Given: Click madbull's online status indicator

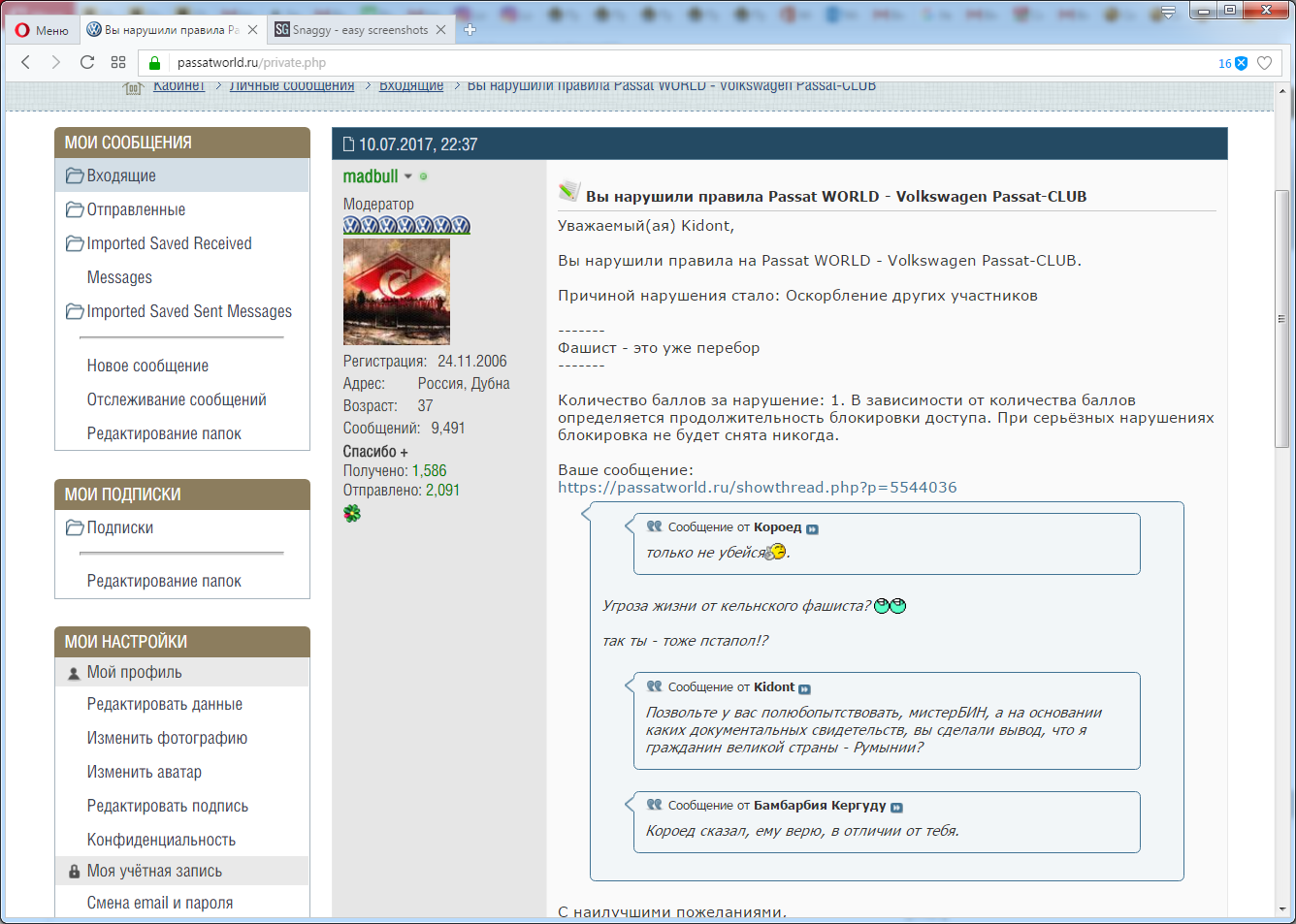Looking at the screenshot, I should click(x=424, y=176).
